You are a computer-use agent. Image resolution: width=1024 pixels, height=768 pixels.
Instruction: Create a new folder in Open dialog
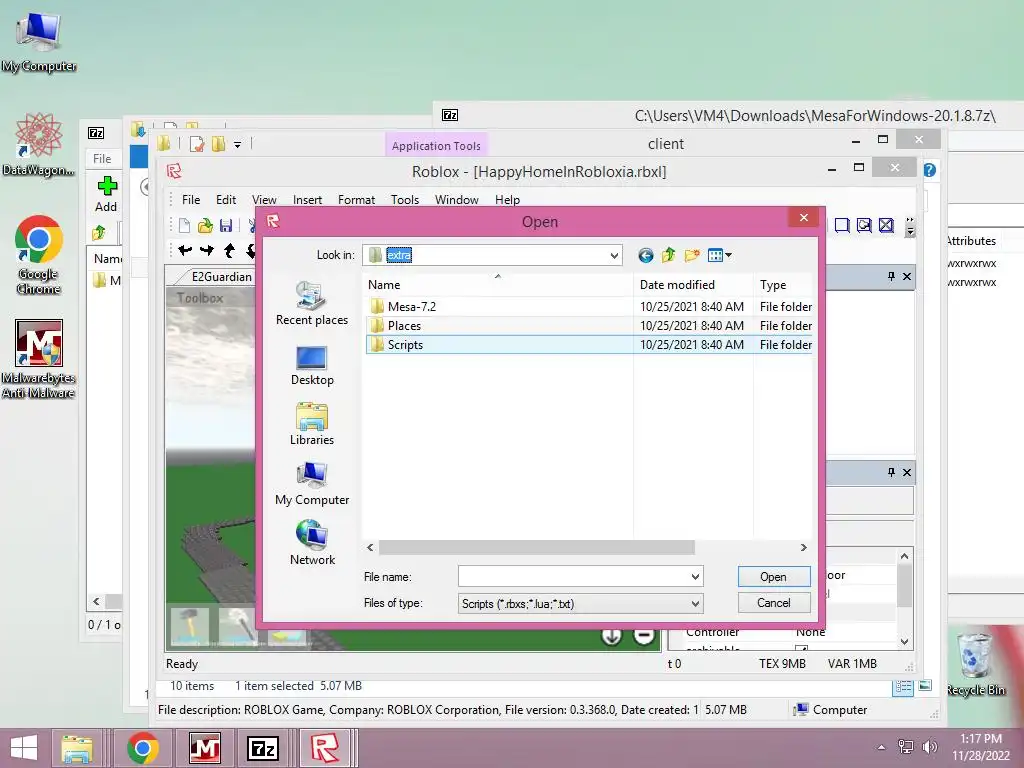692,255
